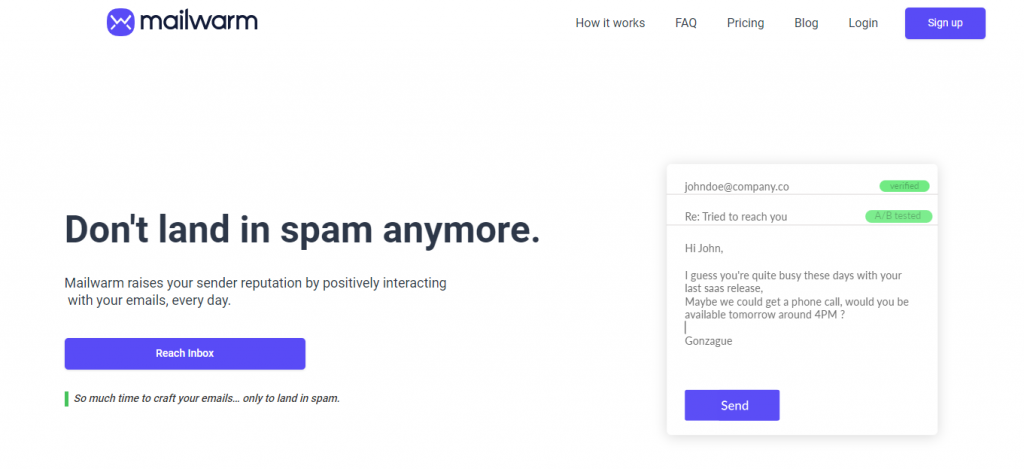Screen dimensions: 1024x469
Task: Click the mailwarm wordmark text
Action: pos(199,22)
